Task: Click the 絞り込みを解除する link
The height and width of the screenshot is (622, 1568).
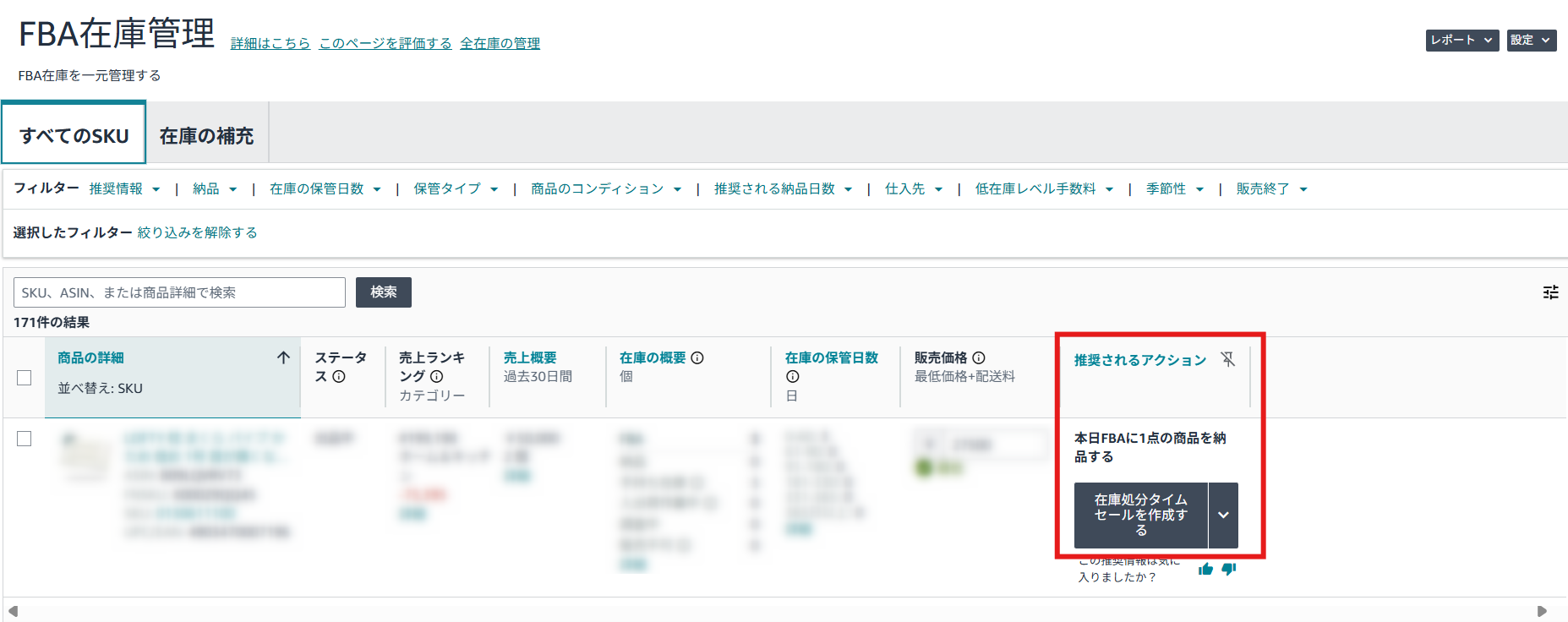Action: pos(198,232)
